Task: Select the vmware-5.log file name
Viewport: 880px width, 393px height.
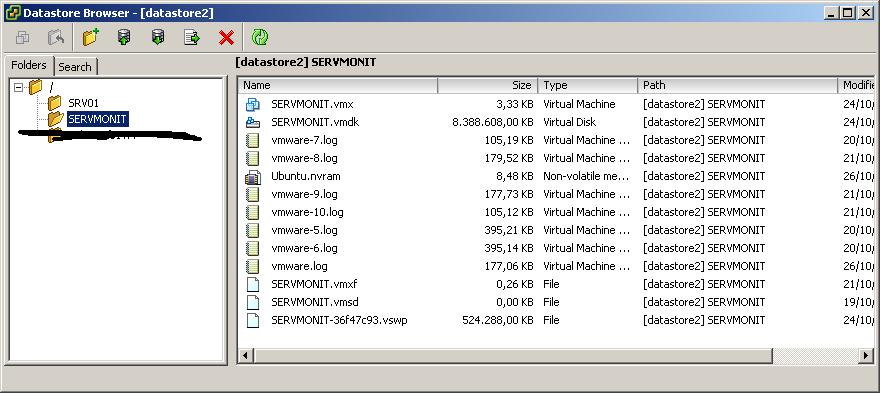Action: (304, 230)
